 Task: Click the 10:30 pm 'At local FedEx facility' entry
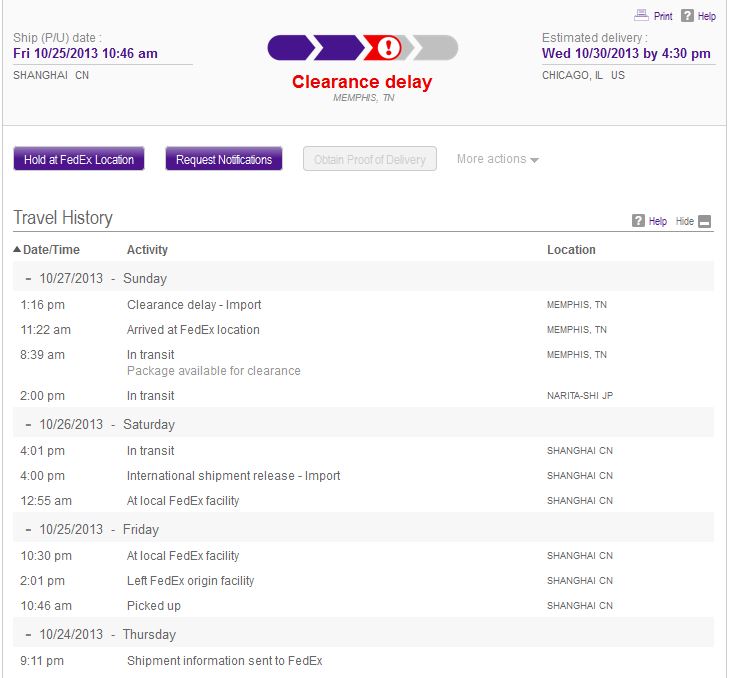point(183,555)
